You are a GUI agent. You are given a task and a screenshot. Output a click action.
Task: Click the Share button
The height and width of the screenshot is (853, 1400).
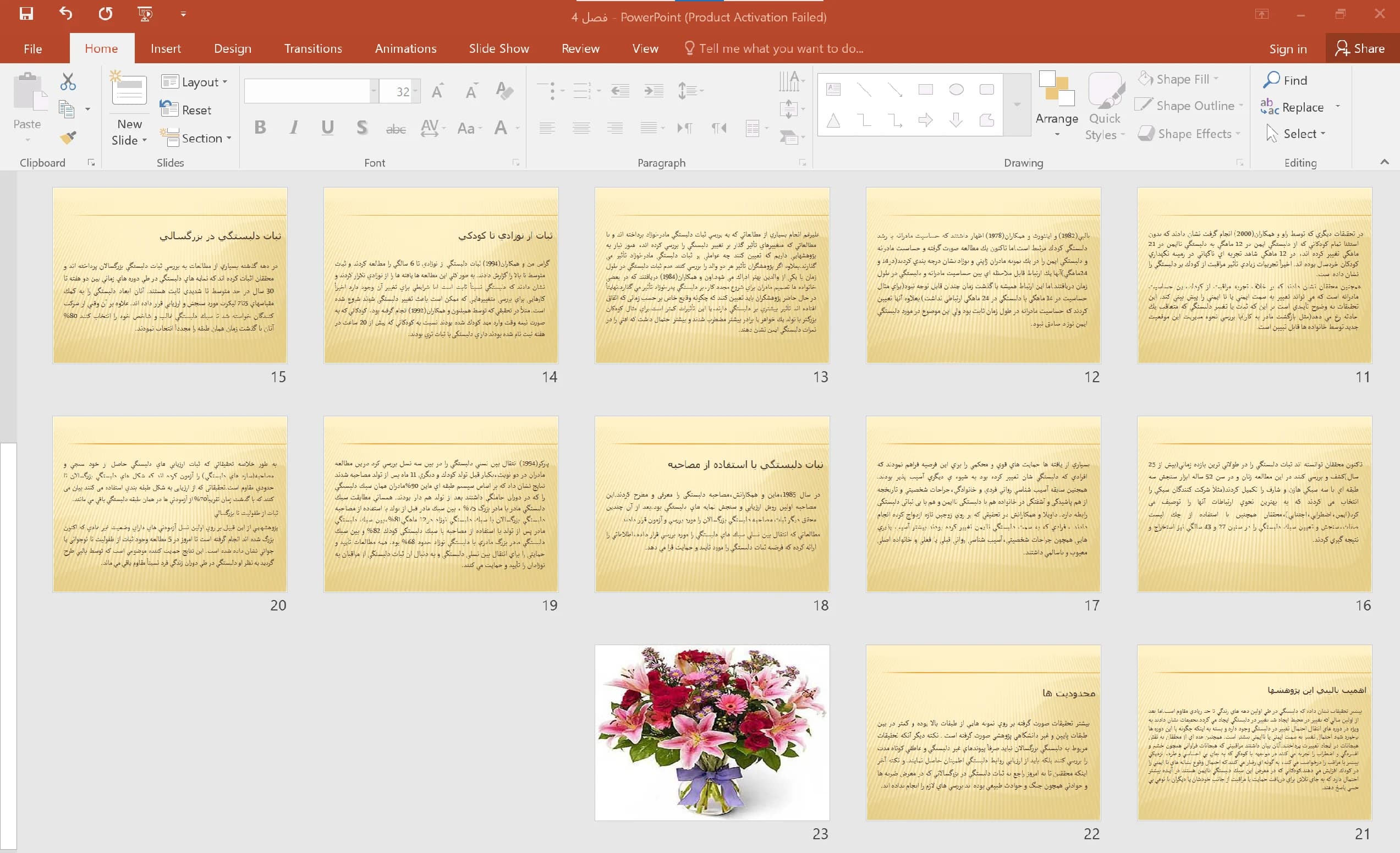coord(1360,48)
